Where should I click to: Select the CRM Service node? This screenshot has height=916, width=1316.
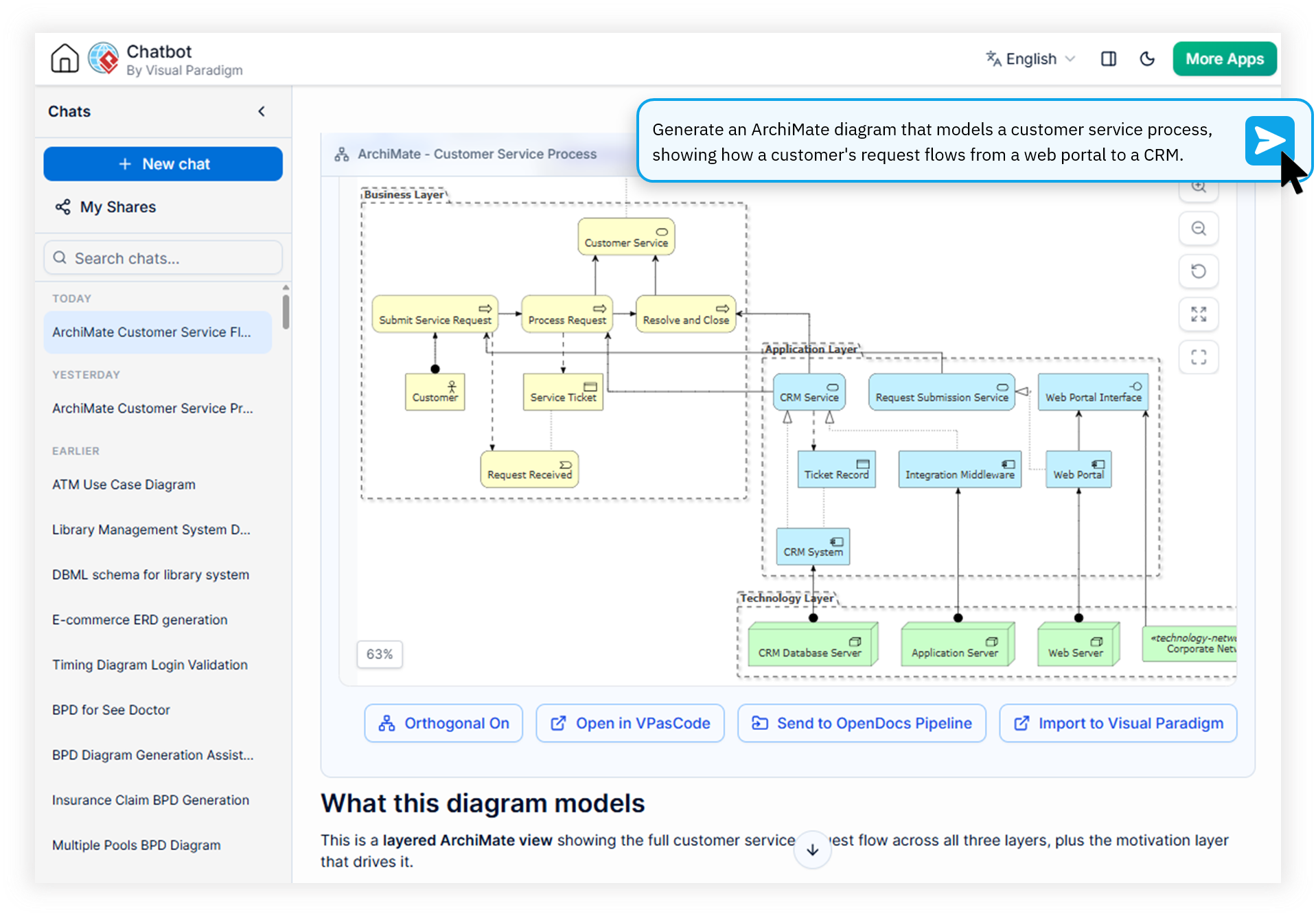click(x=809, y=392)
